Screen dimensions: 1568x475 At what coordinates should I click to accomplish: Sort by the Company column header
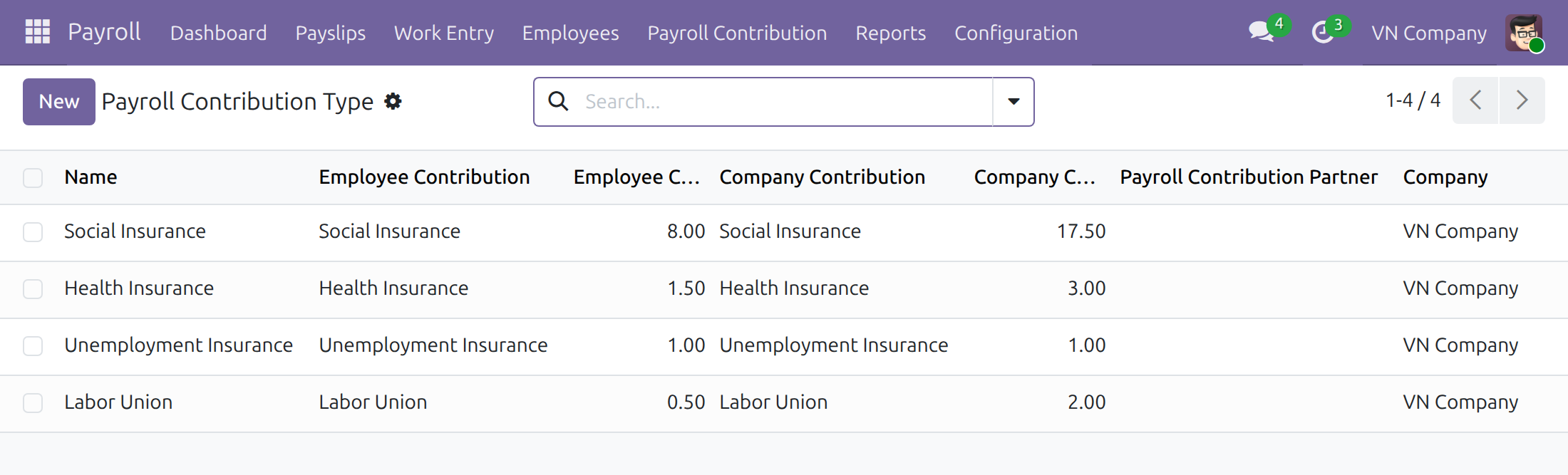(1445, 177)
